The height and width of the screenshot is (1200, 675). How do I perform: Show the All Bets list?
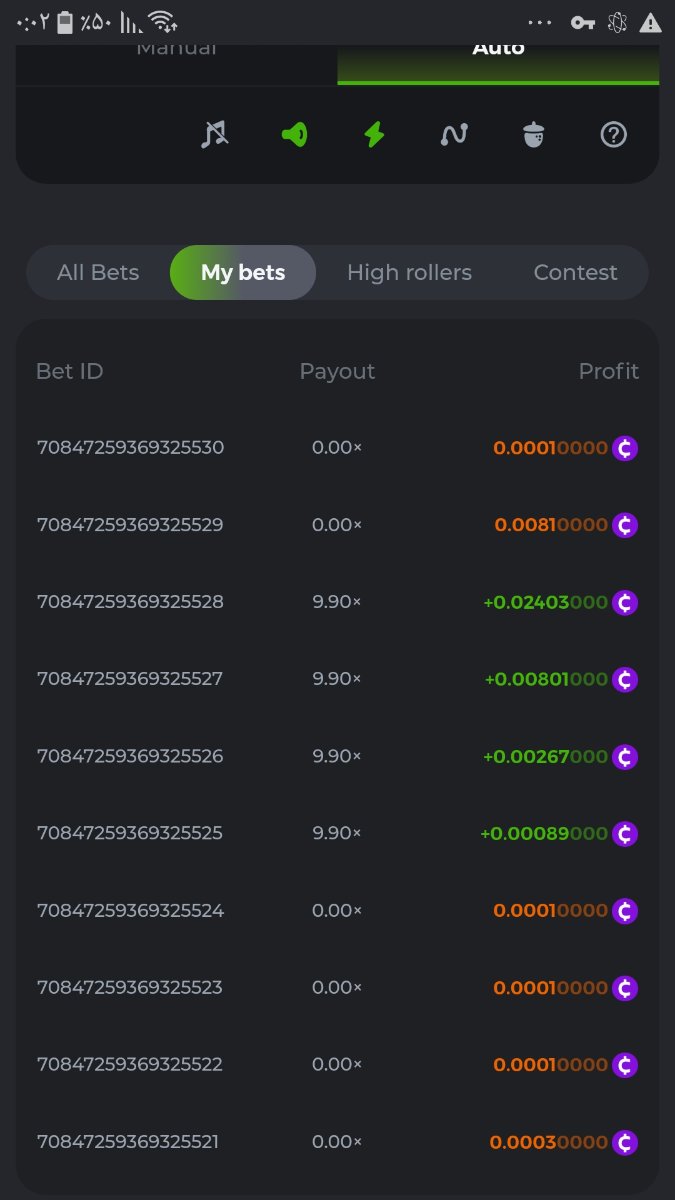(x=98, y=272)
